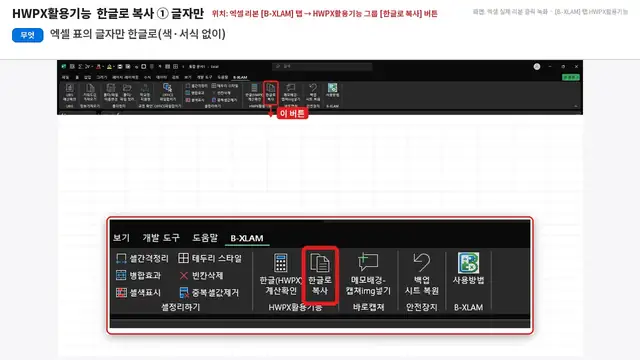Screen dimensions: 640x360
Task: Click 셀간격정리 in enlarged ribbon view
Action: tap(142, 258)
